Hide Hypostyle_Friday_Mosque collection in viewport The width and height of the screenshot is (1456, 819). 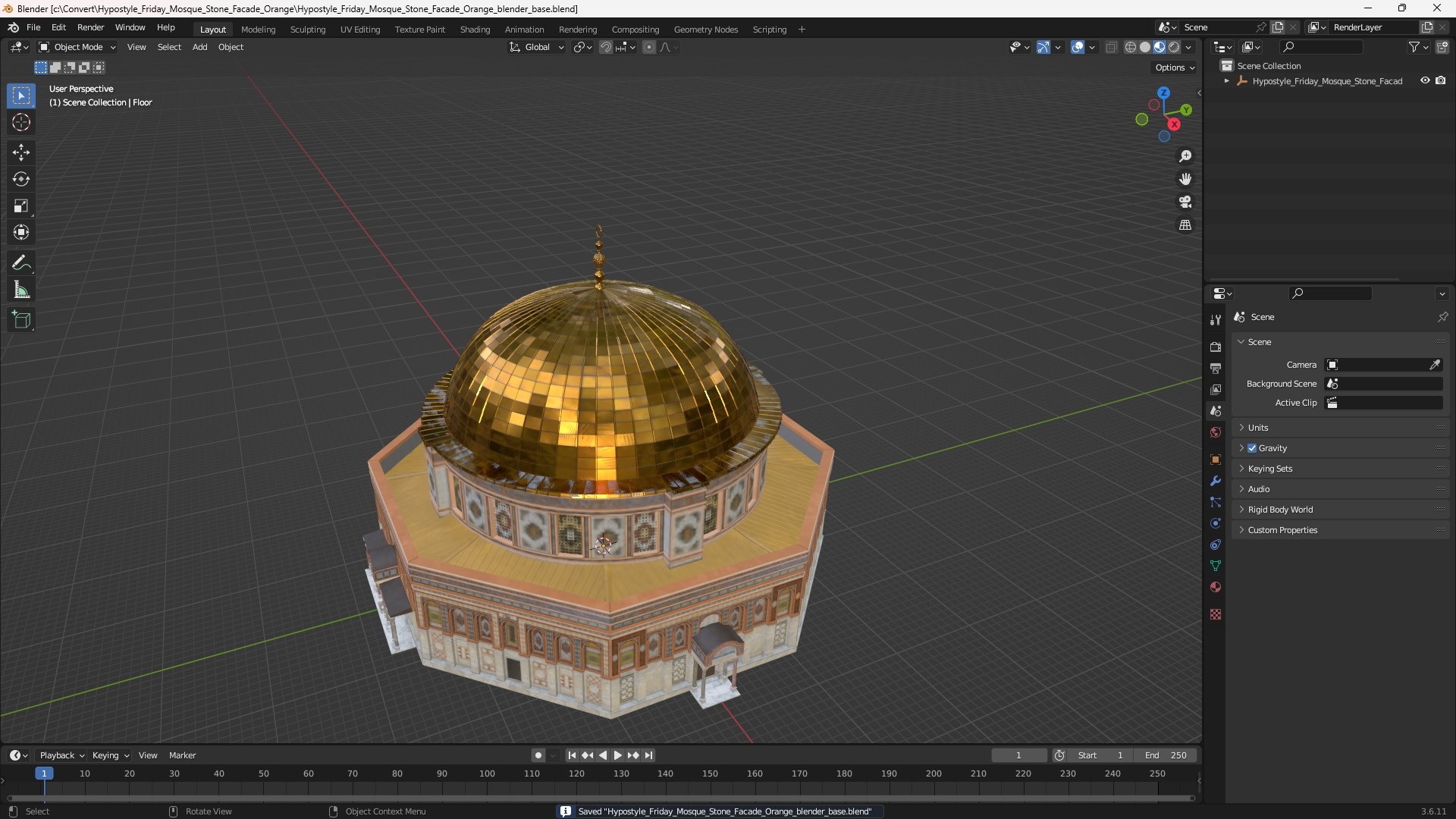click(1425, 81)
